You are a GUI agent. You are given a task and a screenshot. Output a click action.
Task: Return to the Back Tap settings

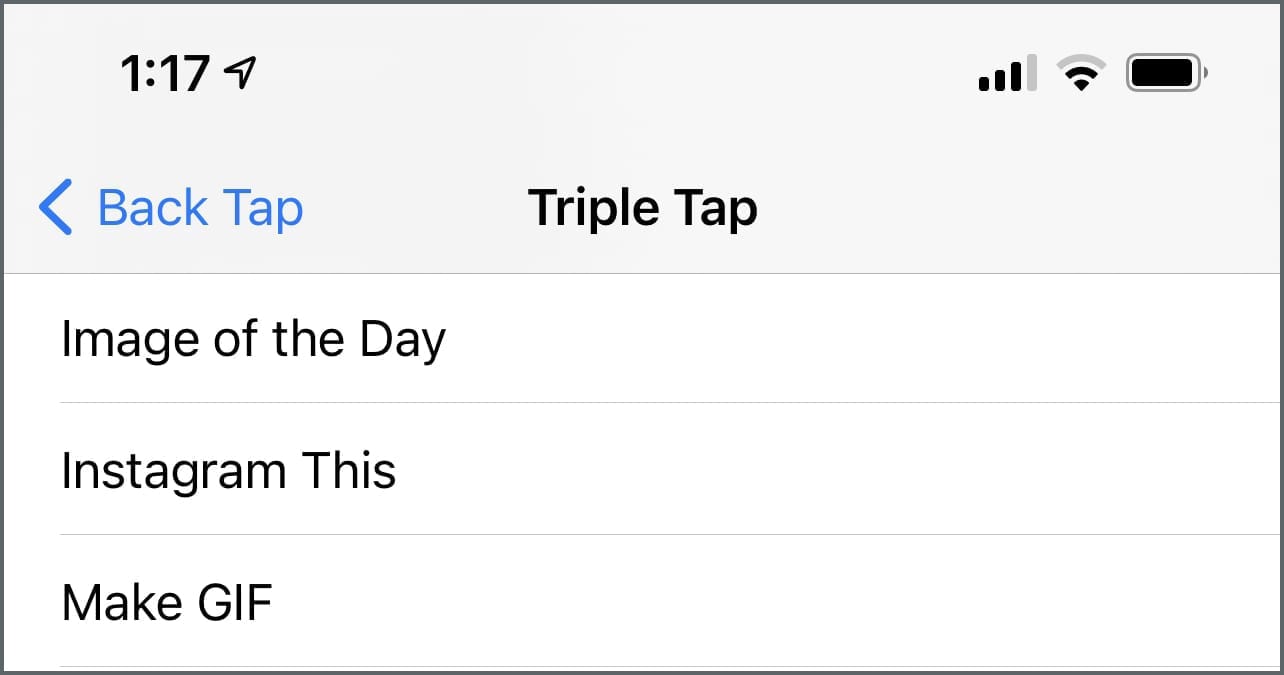pyautogui.click(x=171, y=208)
